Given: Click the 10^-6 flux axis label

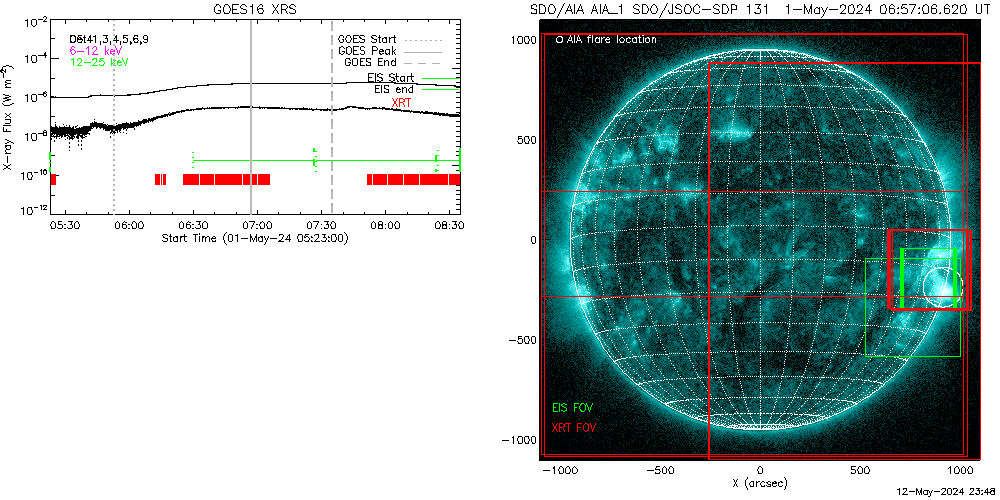Looking at the screenshot, I should (x=36, y=97).
